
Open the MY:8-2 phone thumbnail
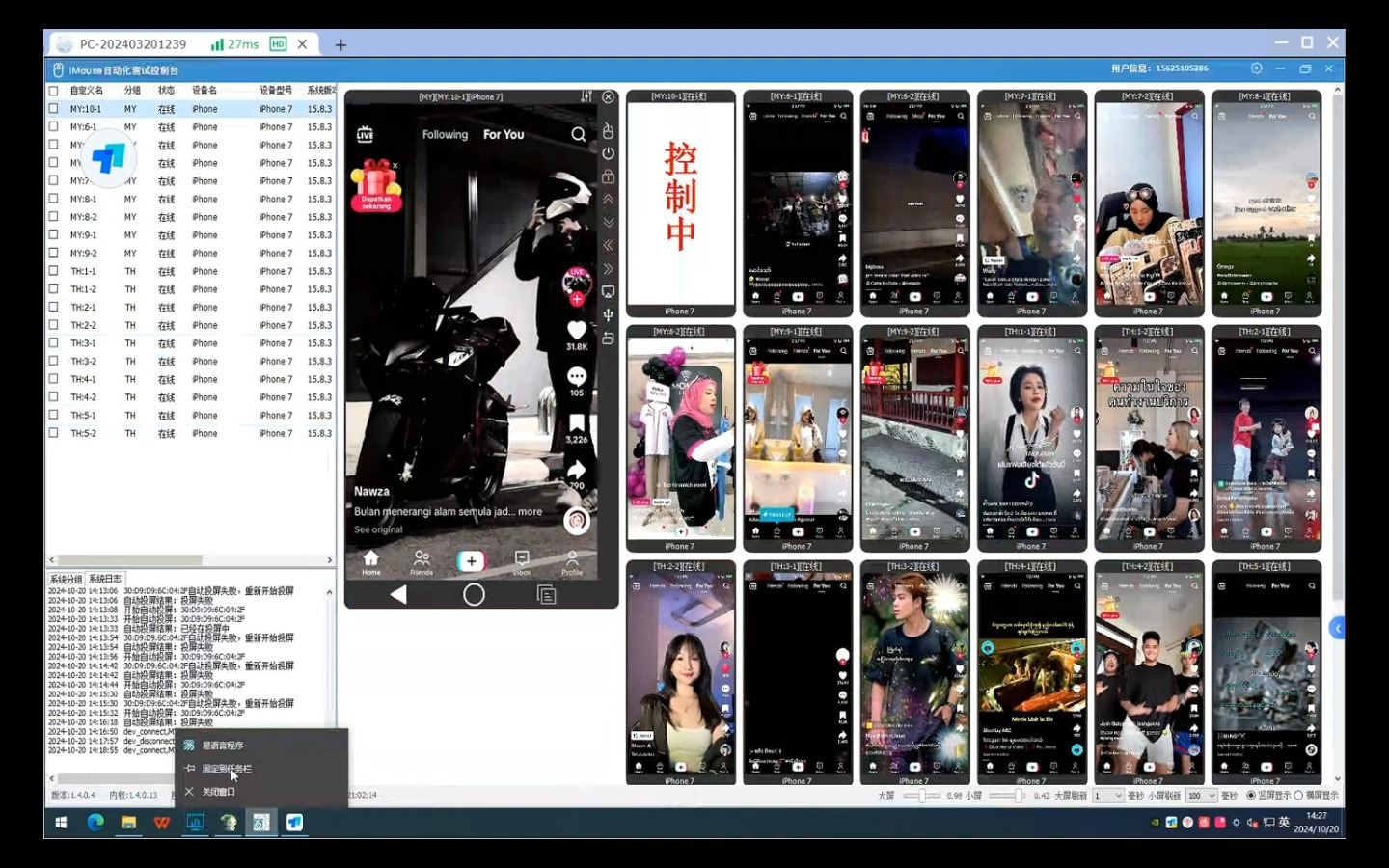(681, 439)
